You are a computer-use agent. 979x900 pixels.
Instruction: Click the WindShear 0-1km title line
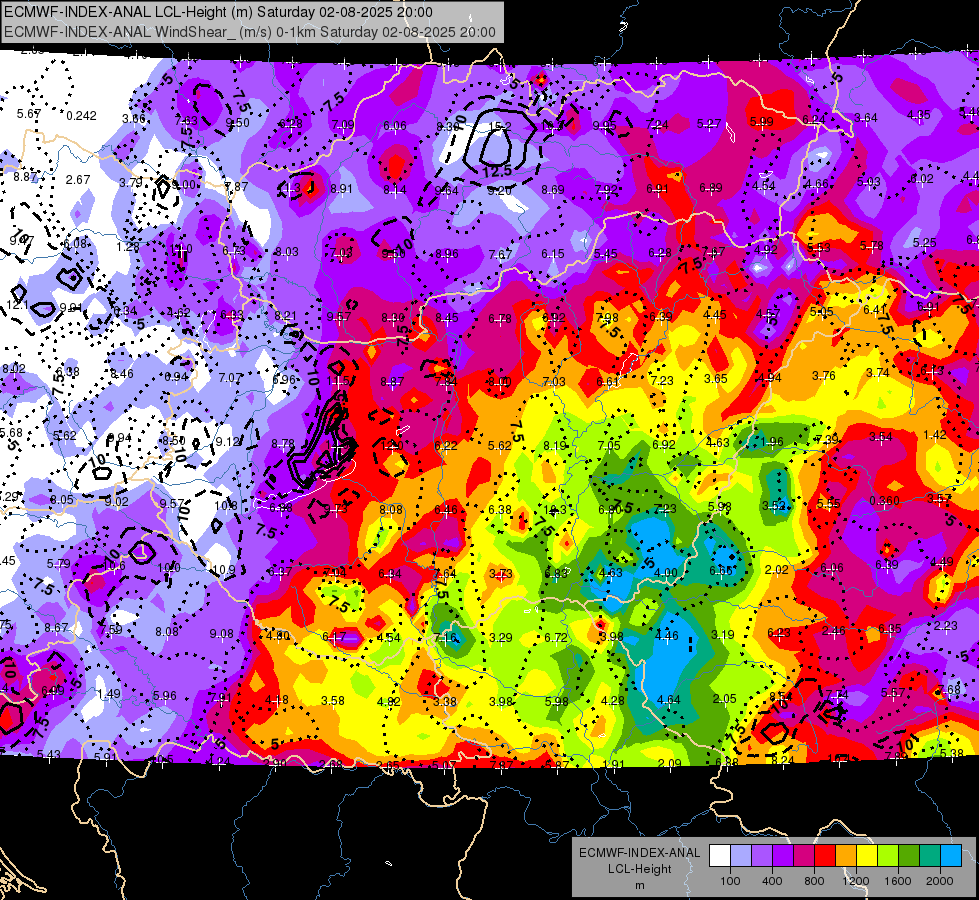click(250, 32)
